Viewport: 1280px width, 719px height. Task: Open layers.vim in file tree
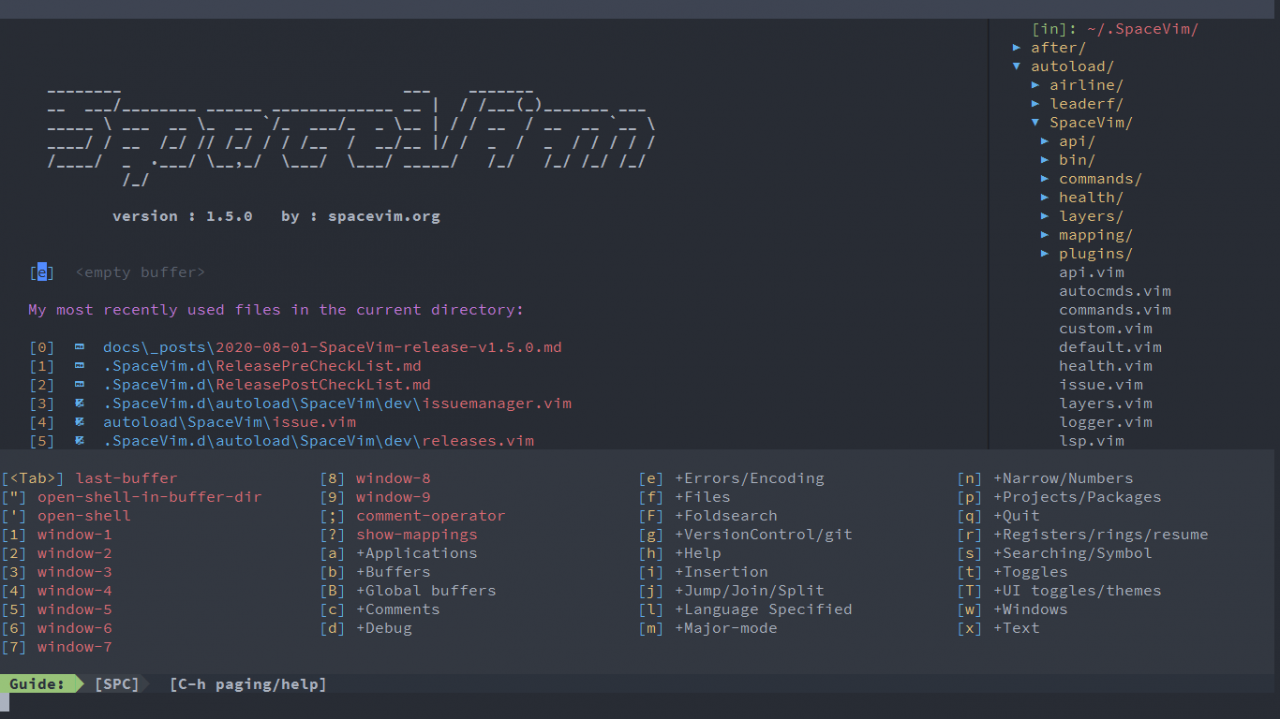pos(1105,403)
